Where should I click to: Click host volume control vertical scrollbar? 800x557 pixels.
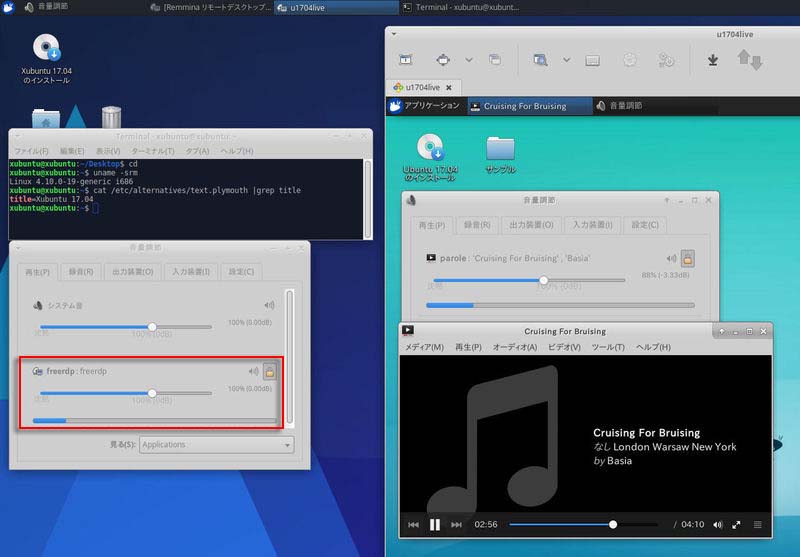click(290, 357)
